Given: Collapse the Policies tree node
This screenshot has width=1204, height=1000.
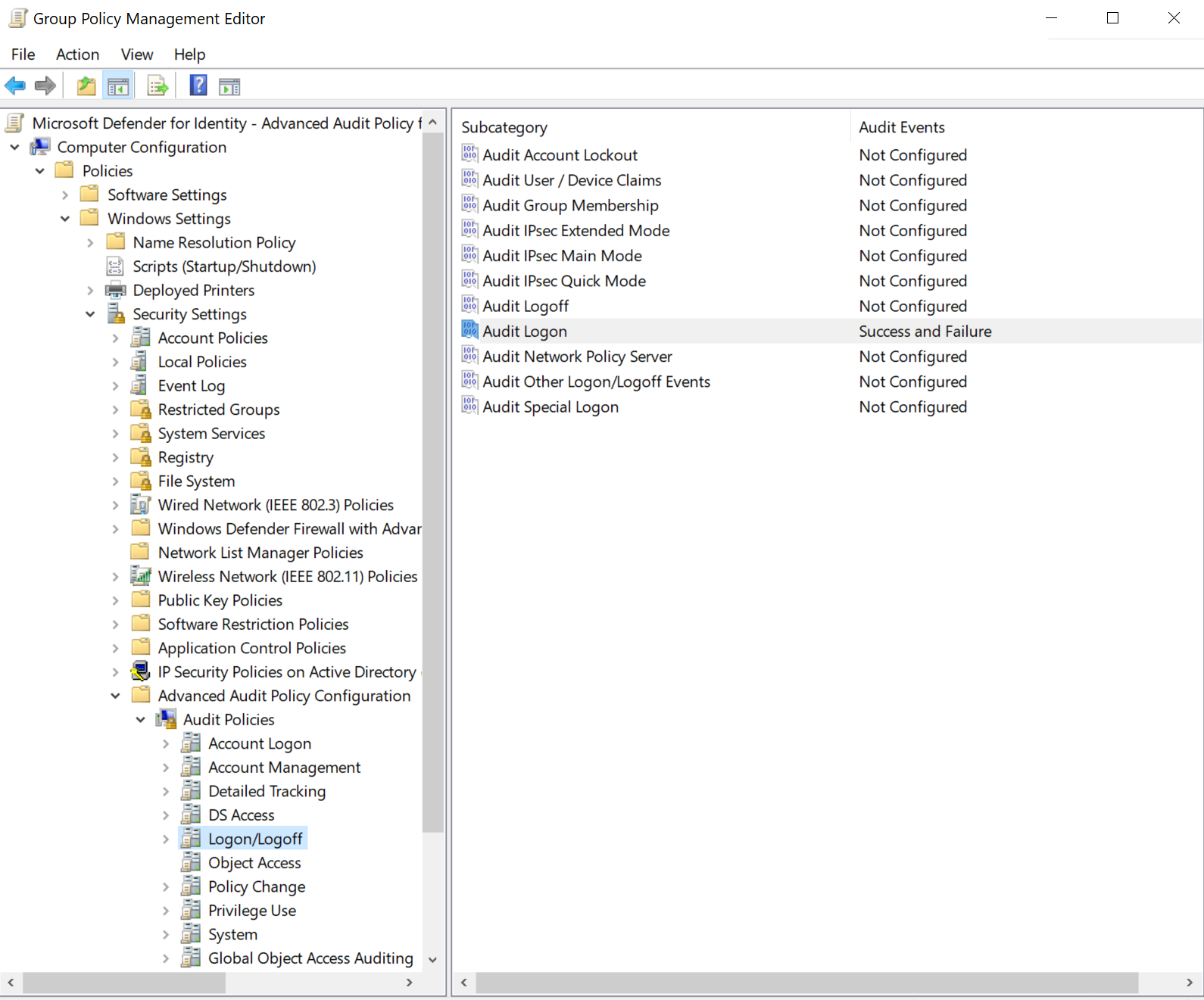Looking at the screenshot, I should [40, 171].
